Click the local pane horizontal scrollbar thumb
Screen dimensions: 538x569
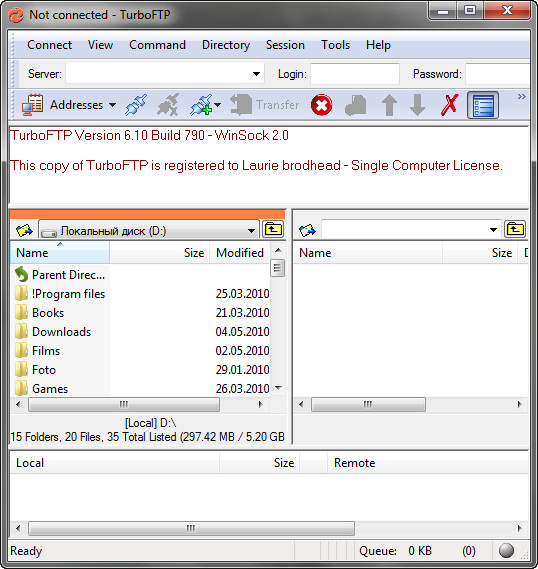pos(124,404)
